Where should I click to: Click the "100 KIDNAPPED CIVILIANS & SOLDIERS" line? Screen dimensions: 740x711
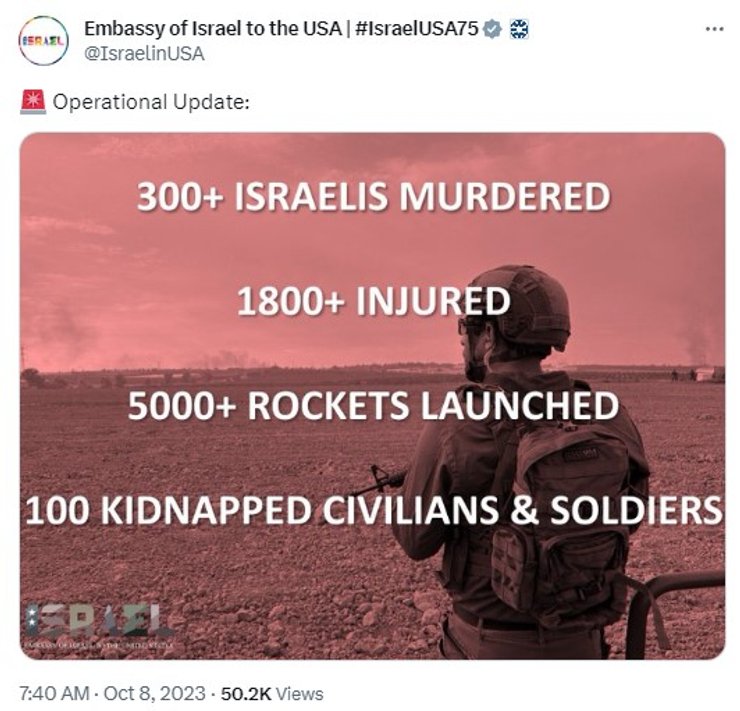pos(372,510)
